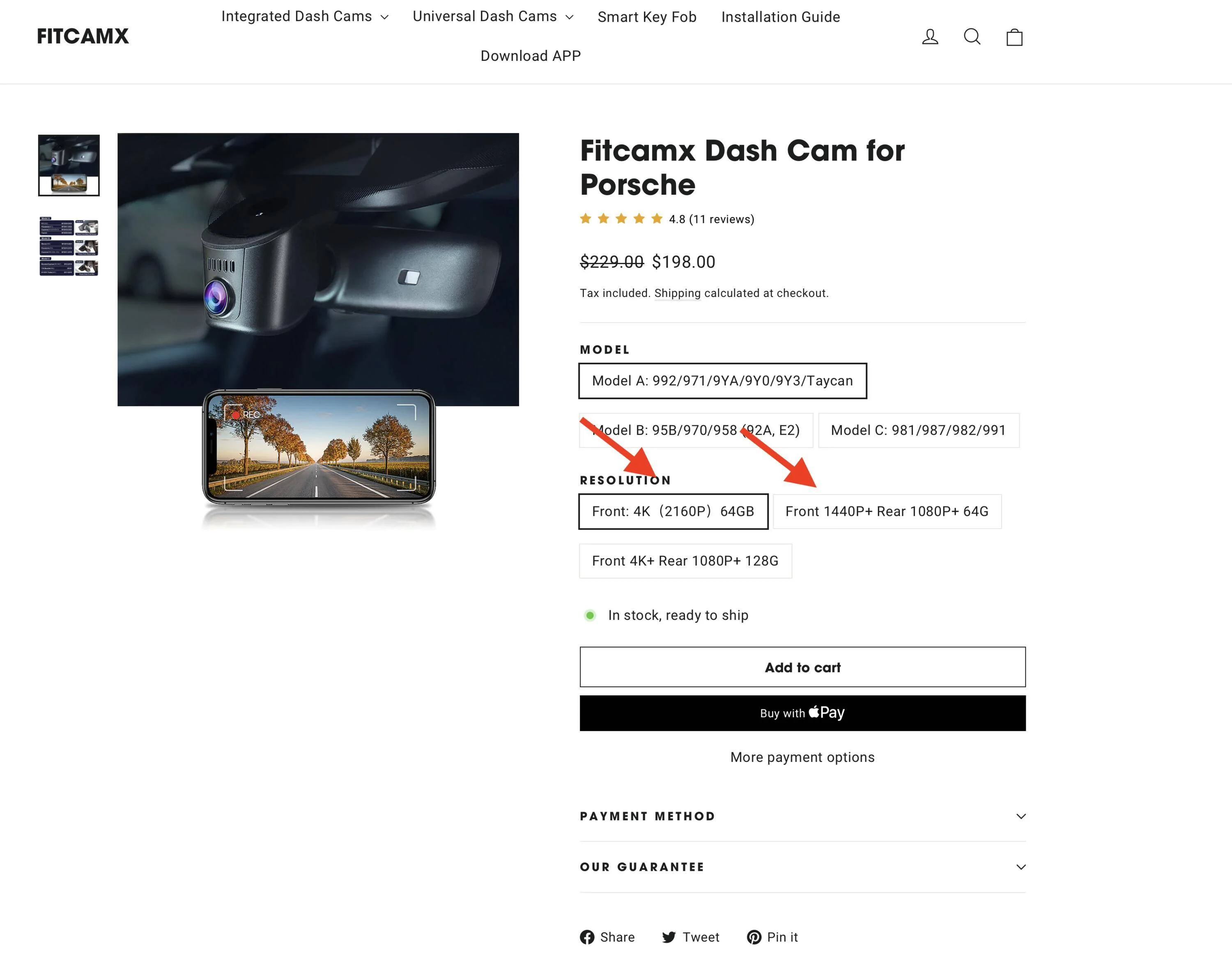This screenshot has height=955, width=1232.
Task: Open the search magnifier icon
Action: coord(972,37)
